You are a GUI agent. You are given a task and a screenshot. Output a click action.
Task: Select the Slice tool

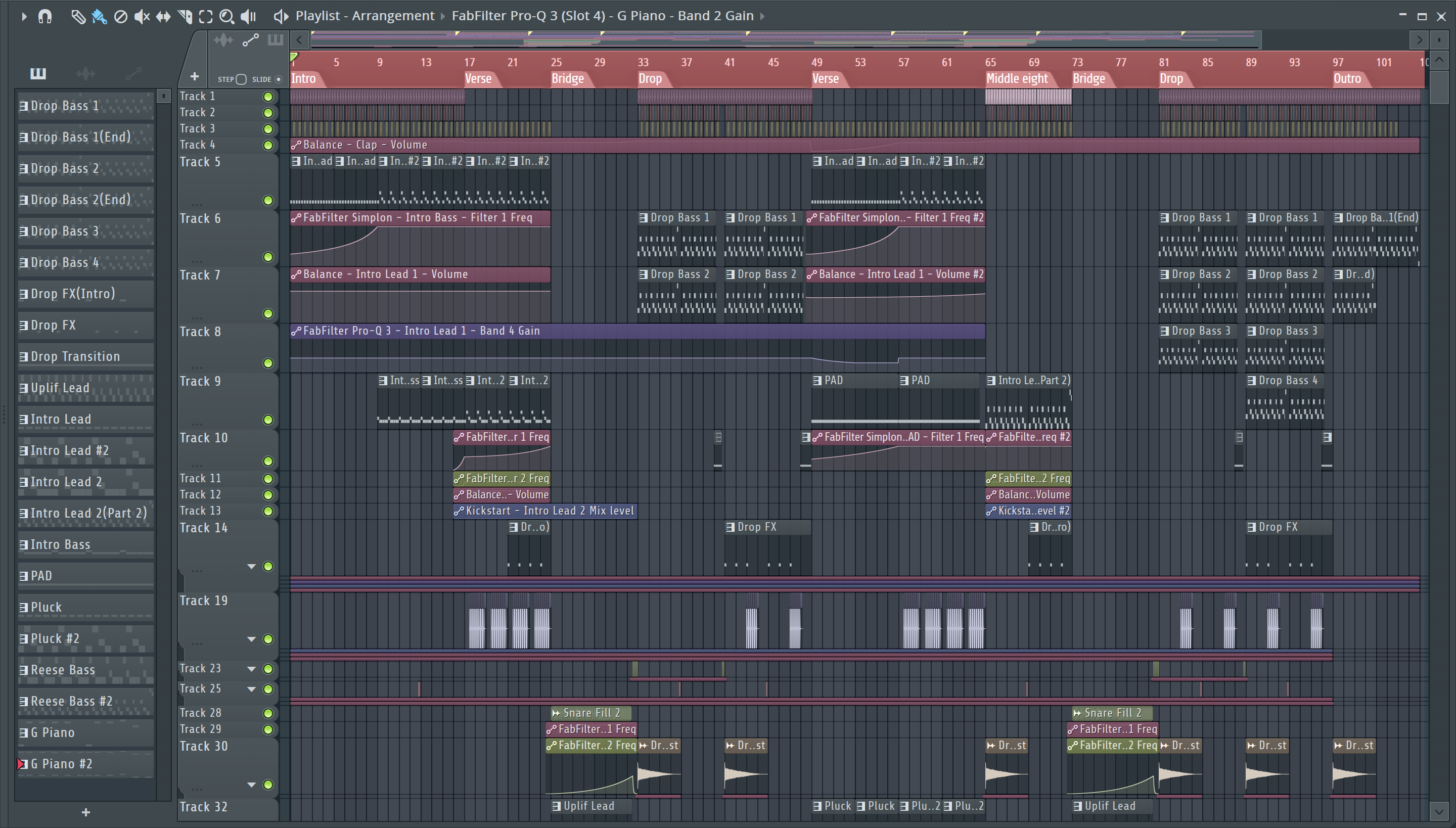click(x=185, y=17)
